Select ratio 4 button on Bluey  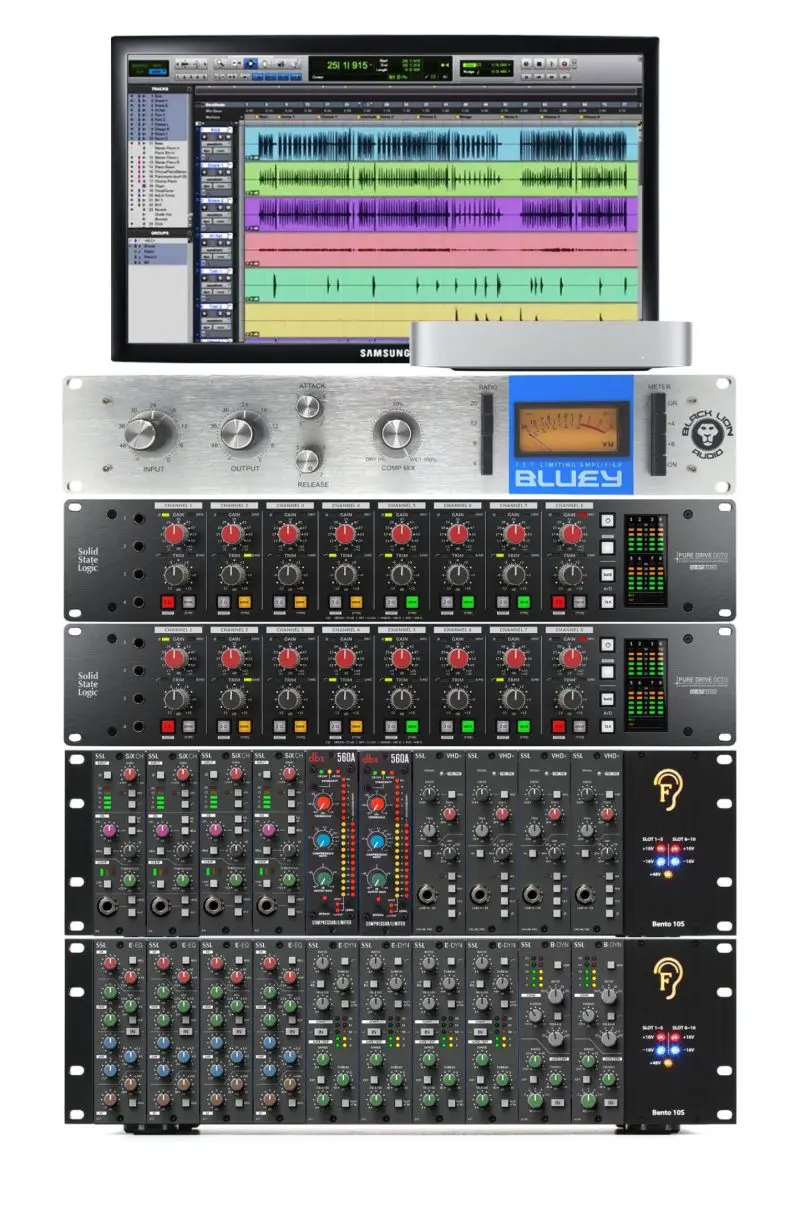tap(487, 464)
